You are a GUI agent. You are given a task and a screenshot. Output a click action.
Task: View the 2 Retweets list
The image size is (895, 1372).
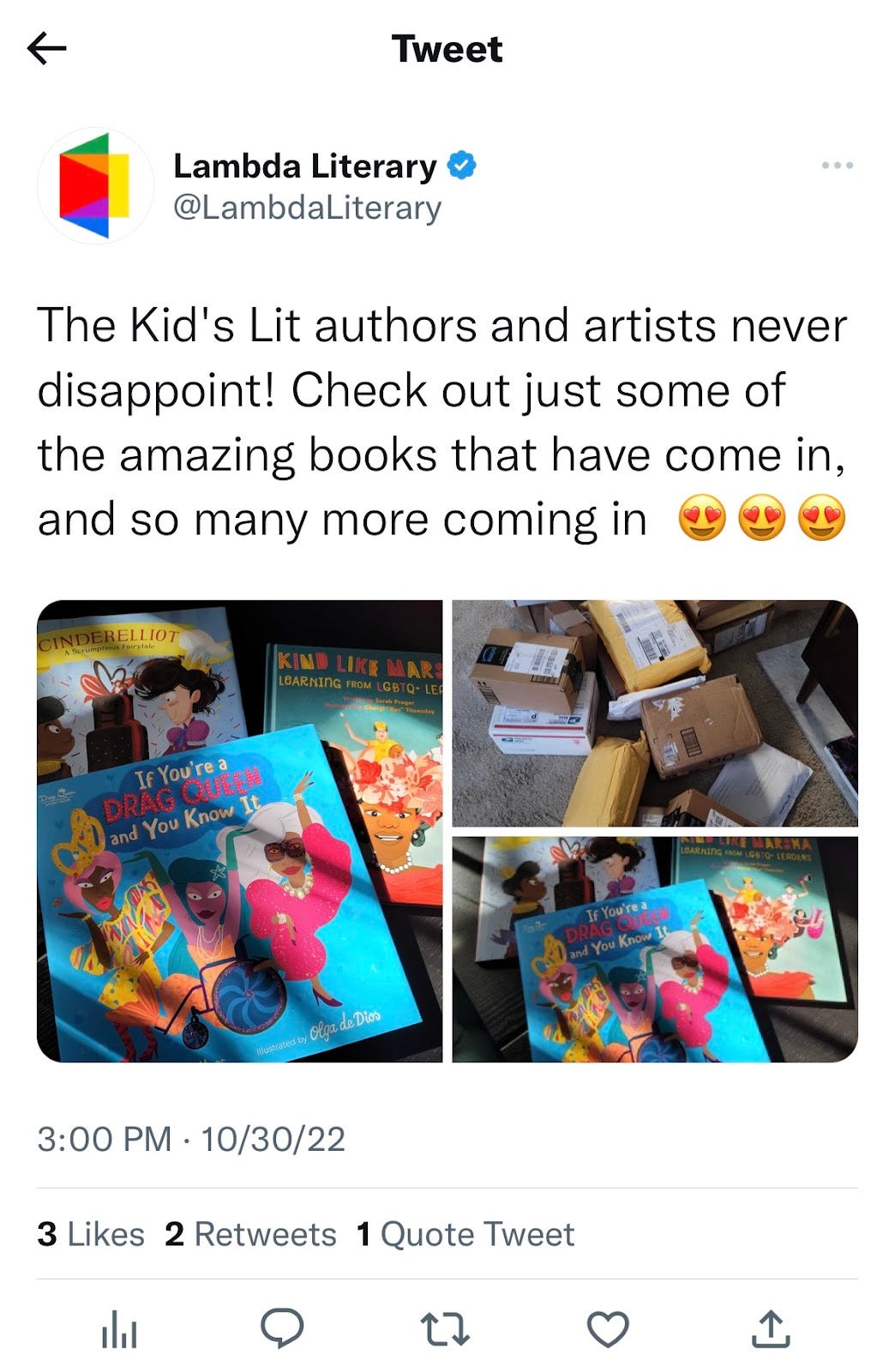(x=250, y=1234)
